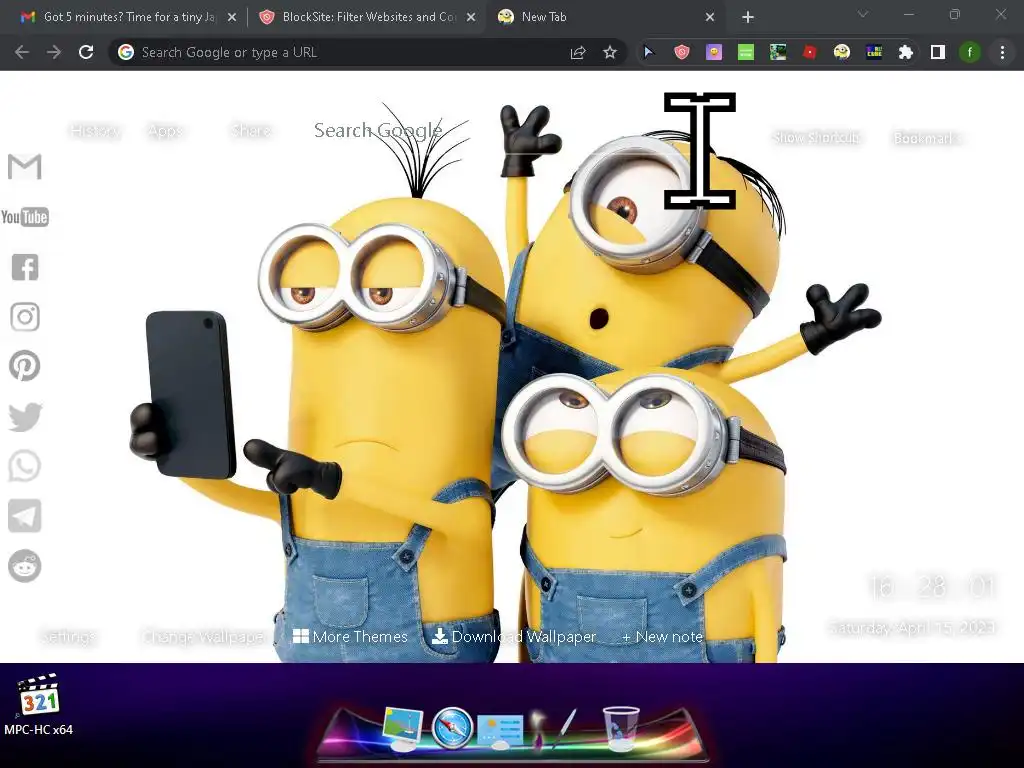This screenshot has height=768, width=1024.
Task: Open the Twitter bird icon
Action: pos(25,417)
